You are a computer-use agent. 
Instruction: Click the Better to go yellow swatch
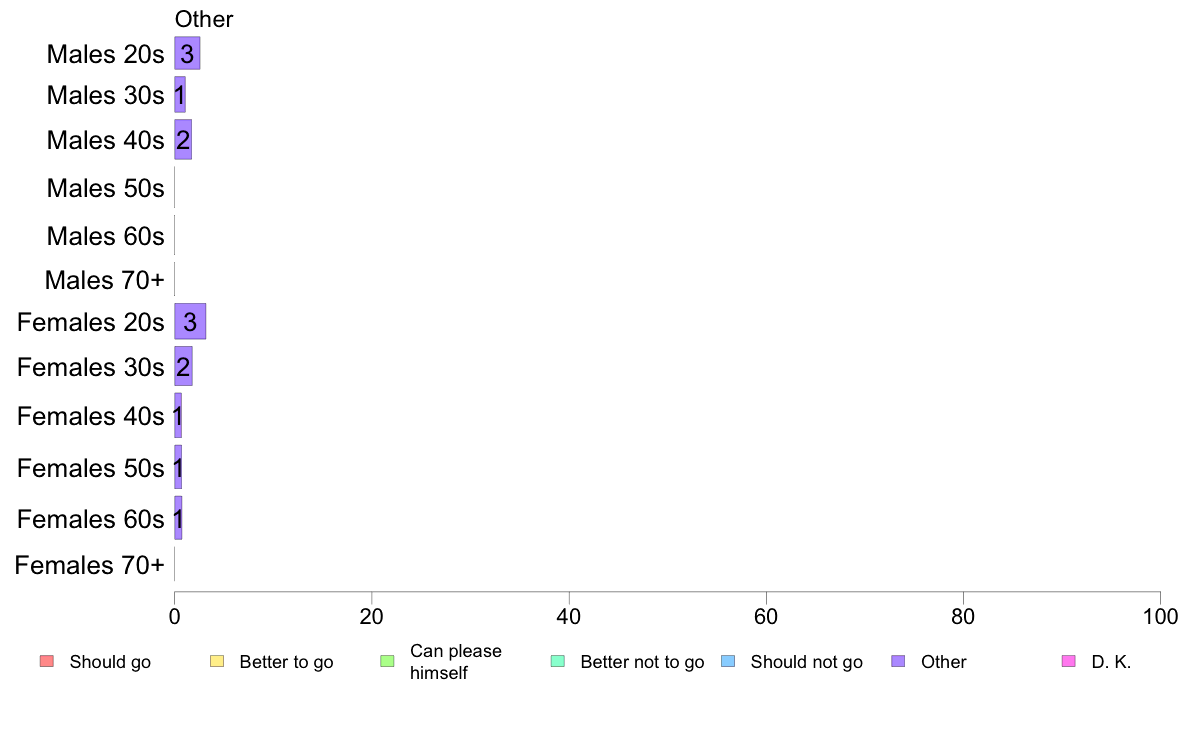point(217,661)
